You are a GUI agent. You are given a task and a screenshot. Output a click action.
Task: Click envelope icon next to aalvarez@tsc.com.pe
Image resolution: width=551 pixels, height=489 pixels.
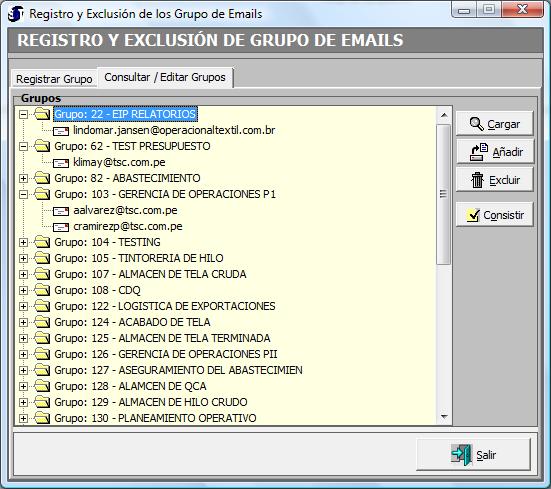pos(61,211)
